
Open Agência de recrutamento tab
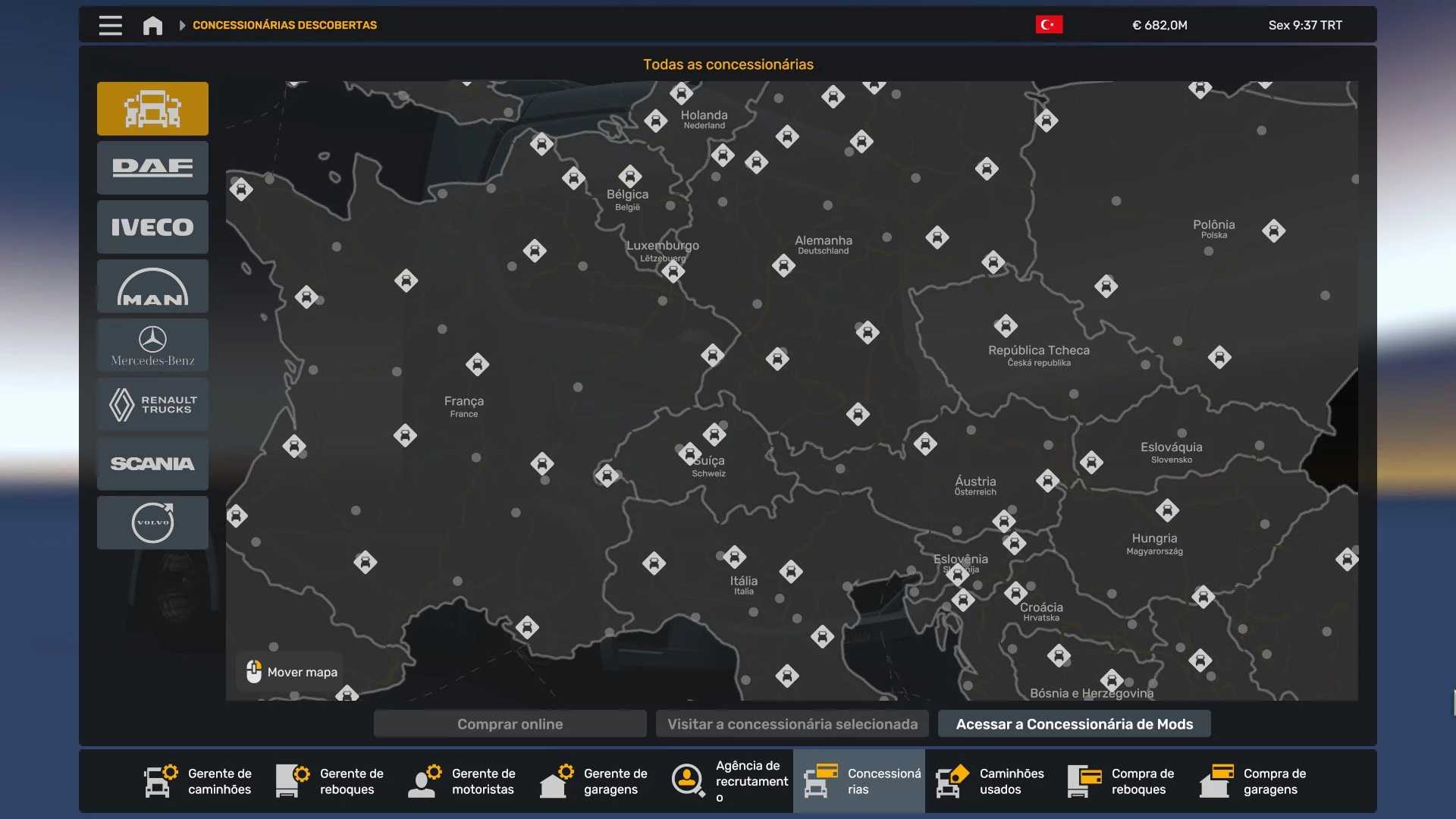(x=730, y=781)
